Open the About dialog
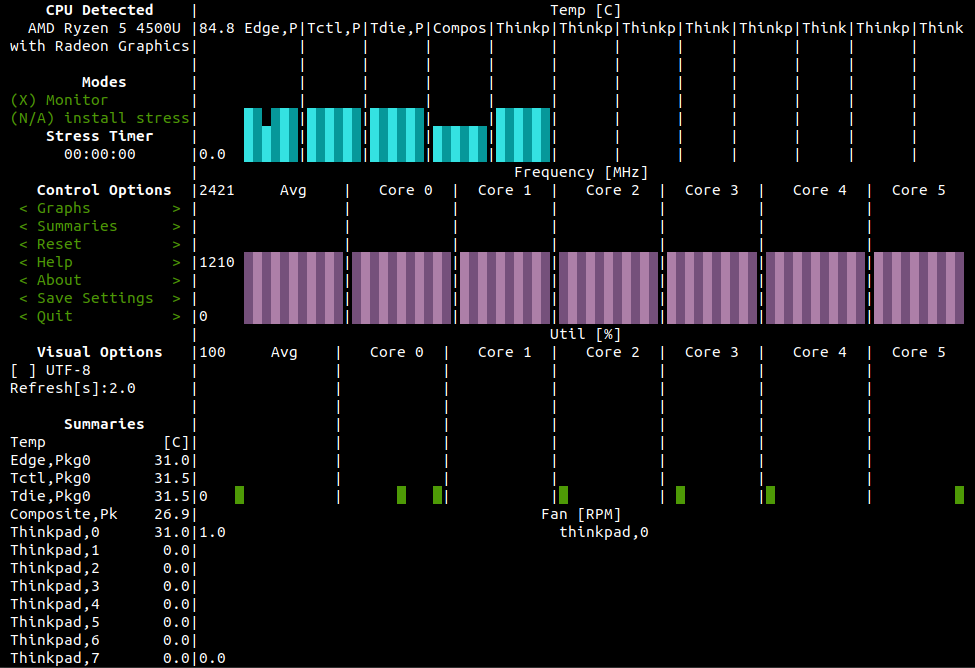The height and width of the screenshot is (668, 975). click(99, 280)
